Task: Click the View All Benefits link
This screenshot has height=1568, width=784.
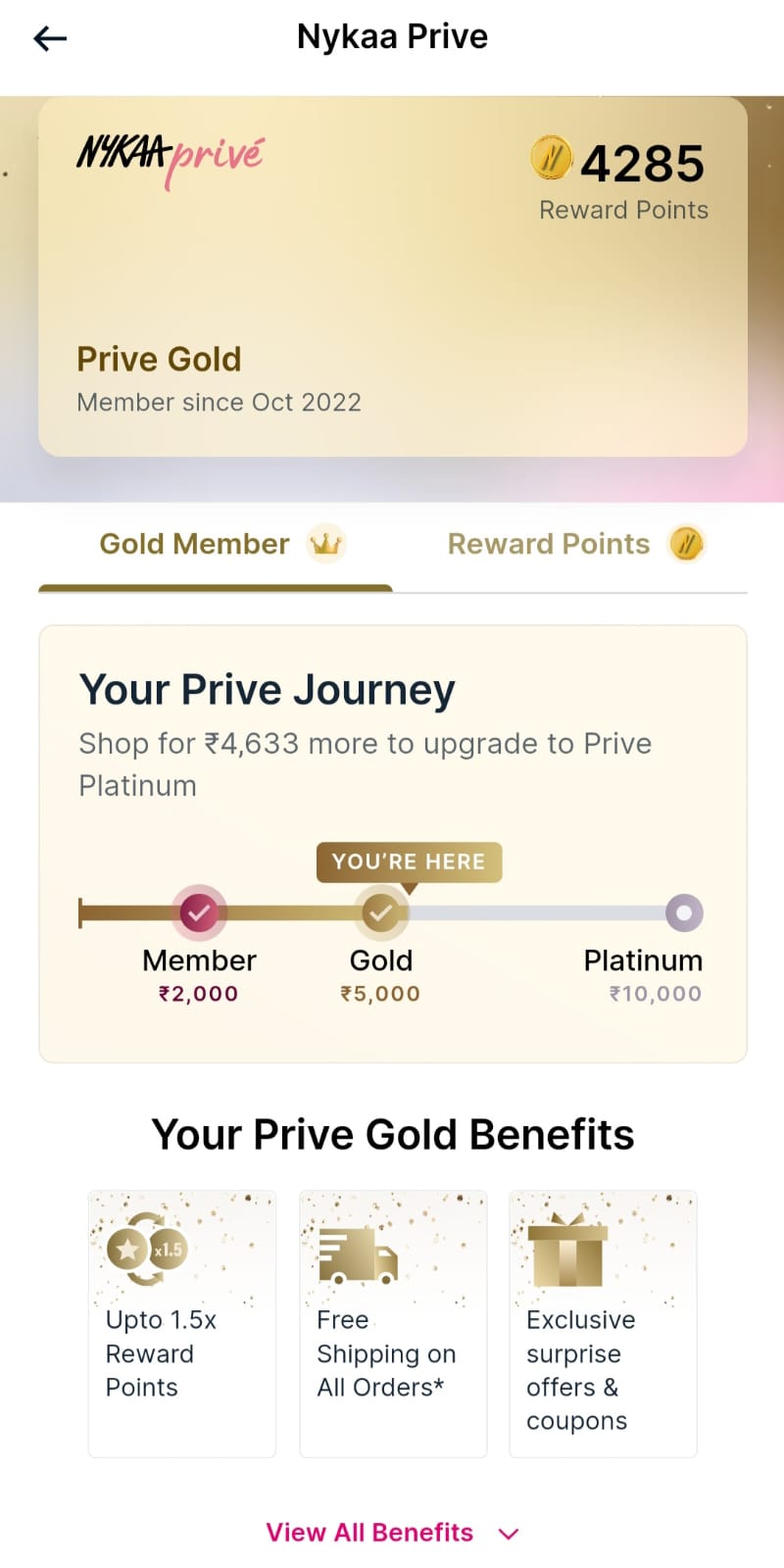Action: [x=369, y=1533]
